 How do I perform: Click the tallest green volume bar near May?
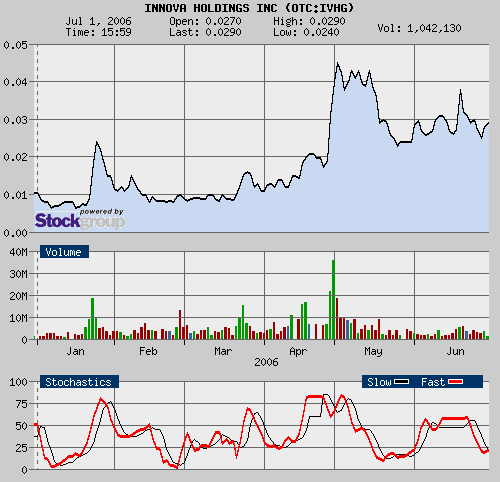coord(333,300)
